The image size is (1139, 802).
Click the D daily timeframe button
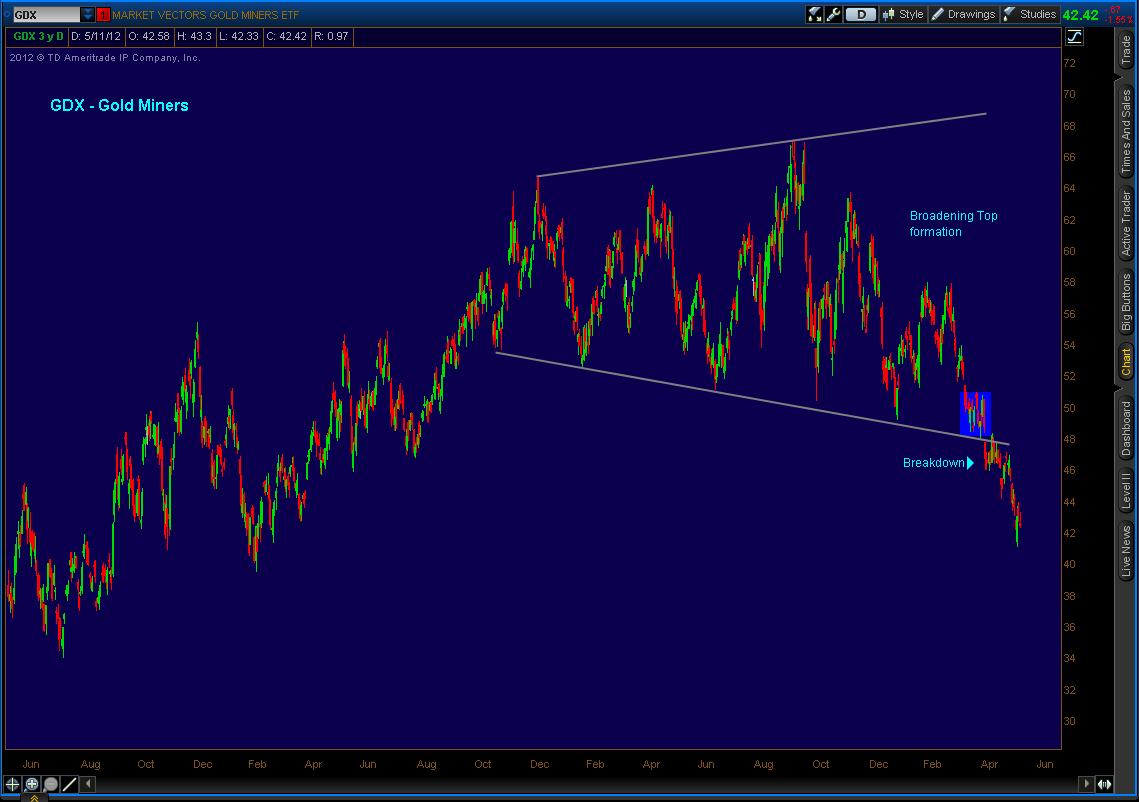(x=860, y=14)
